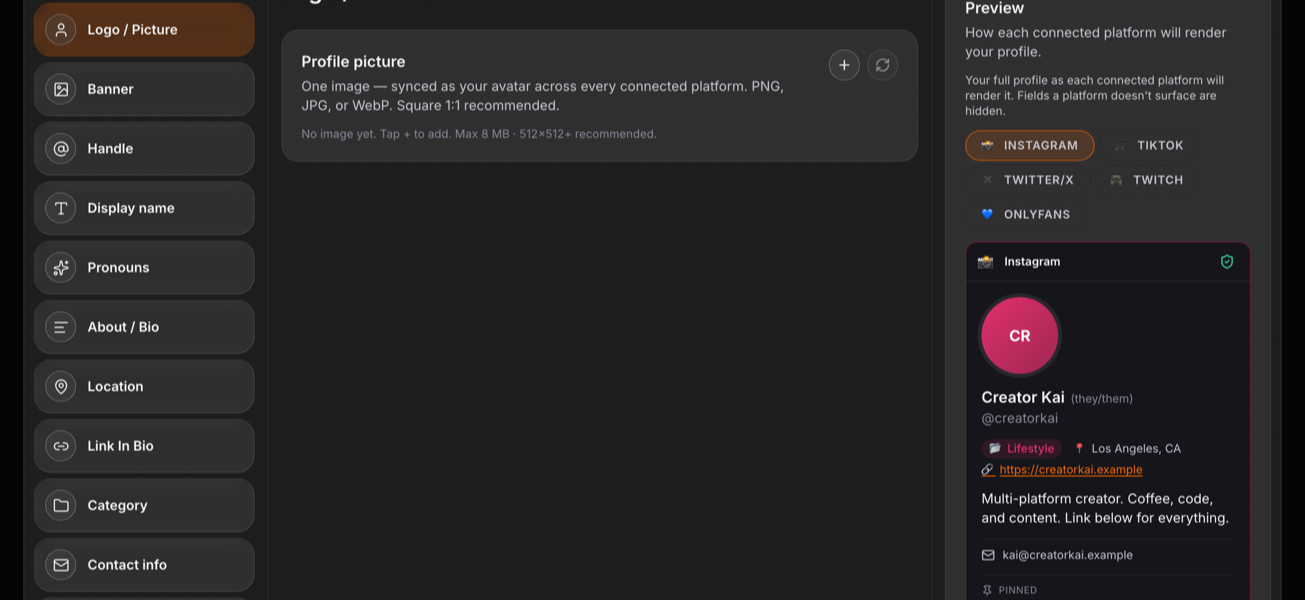
Task: Click the sparkle icon beside Pronouns
Action: point(61,268)
